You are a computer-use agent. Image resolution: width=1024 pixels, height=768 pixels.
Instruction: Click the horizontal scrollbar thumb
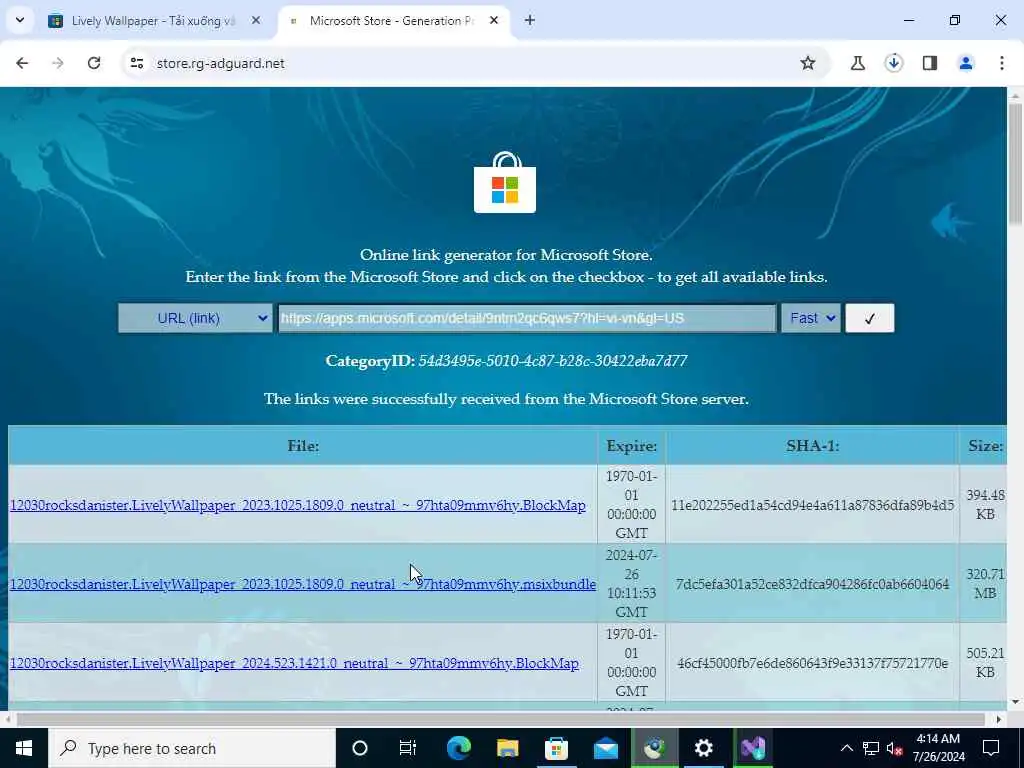[x=501, y=719]
